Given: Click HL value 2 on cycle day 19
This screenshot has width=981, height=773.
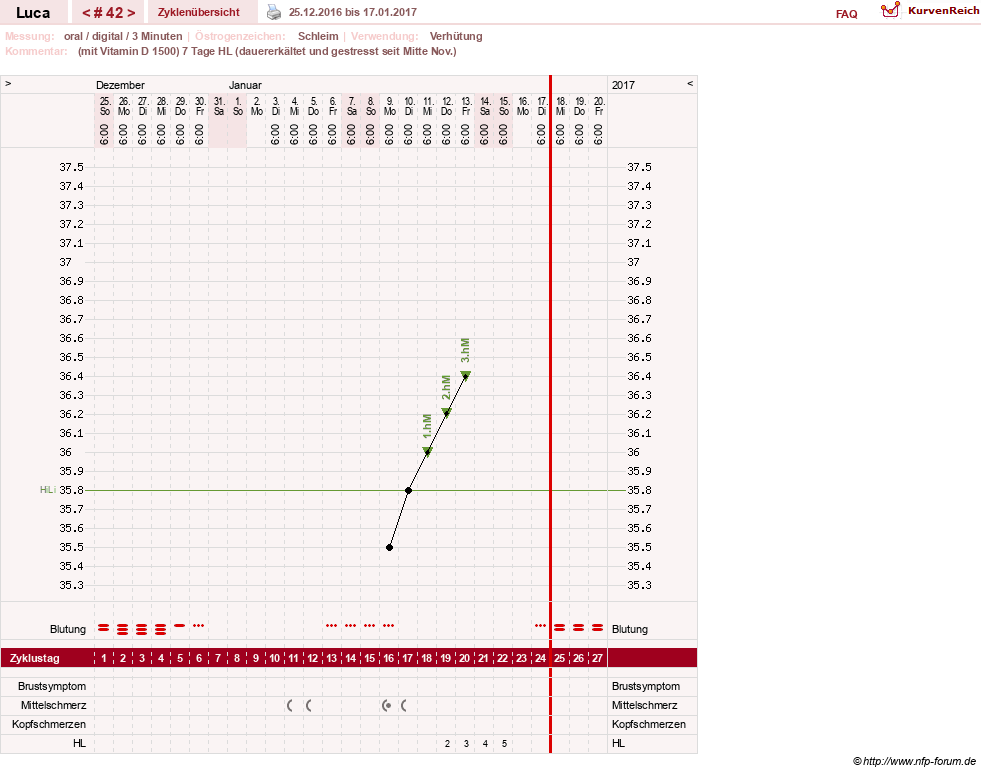Looking at the screenshot, I should [447, 744].
